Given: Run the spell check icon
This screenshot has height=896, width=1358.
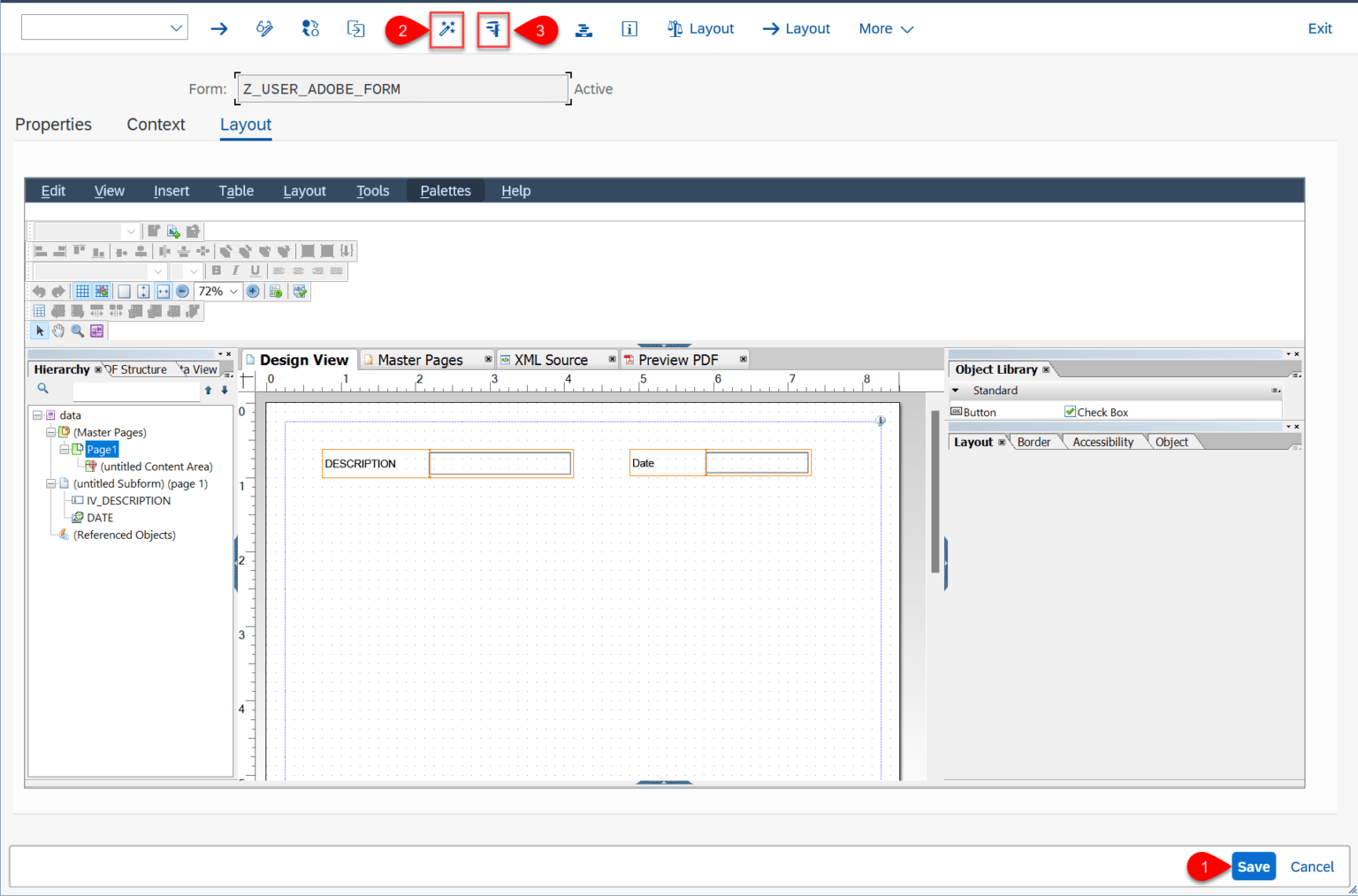Looking at the screenshot, I should 300,291.
